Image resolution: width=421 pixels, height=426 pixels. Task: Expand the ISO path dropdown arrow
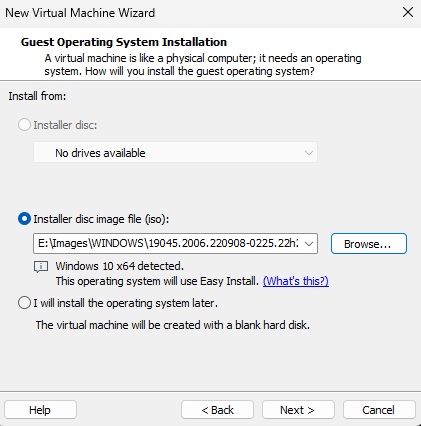pos(309,244)
